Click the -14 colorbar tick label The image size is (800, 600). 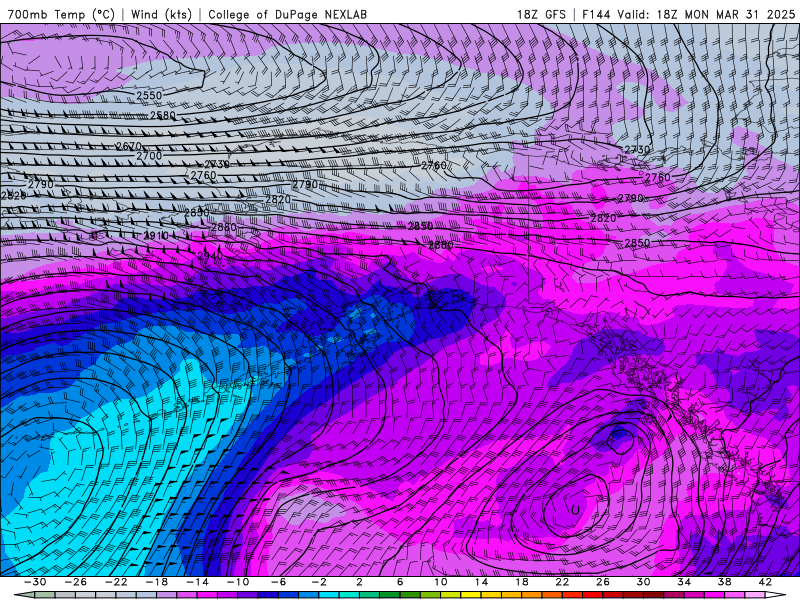click(x=197, y=582)
